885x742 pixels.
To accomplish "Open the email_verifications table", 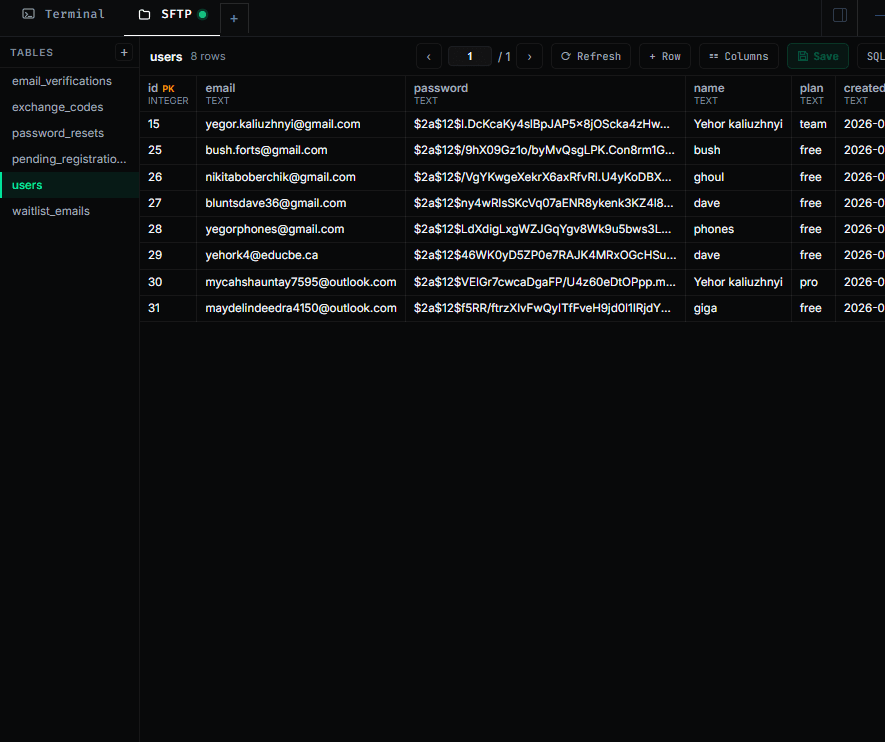I will tap(69, 81).
